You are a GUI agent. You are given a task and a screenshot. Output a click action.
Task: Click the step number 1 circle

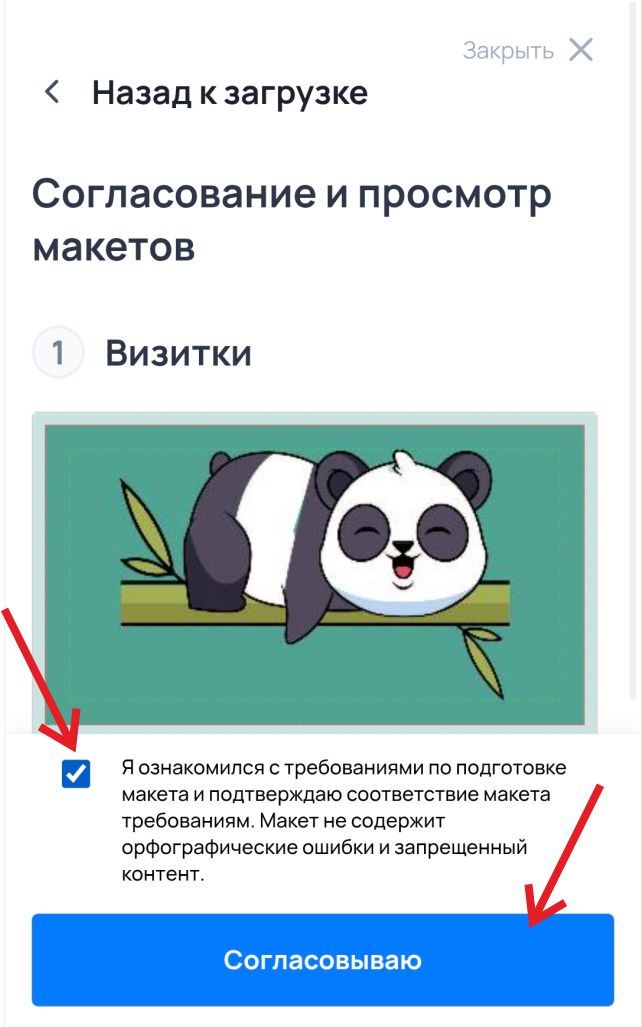point(58,353)
